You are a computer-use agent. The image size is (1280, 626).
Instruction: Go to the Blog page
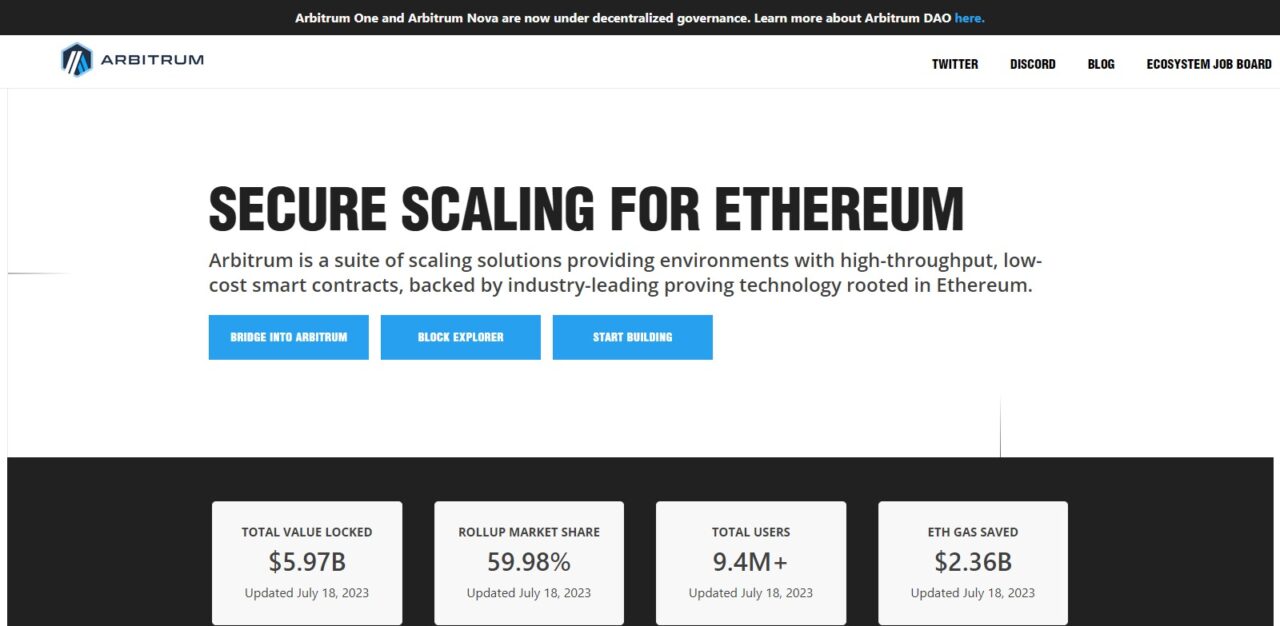tap(1101, 64)
